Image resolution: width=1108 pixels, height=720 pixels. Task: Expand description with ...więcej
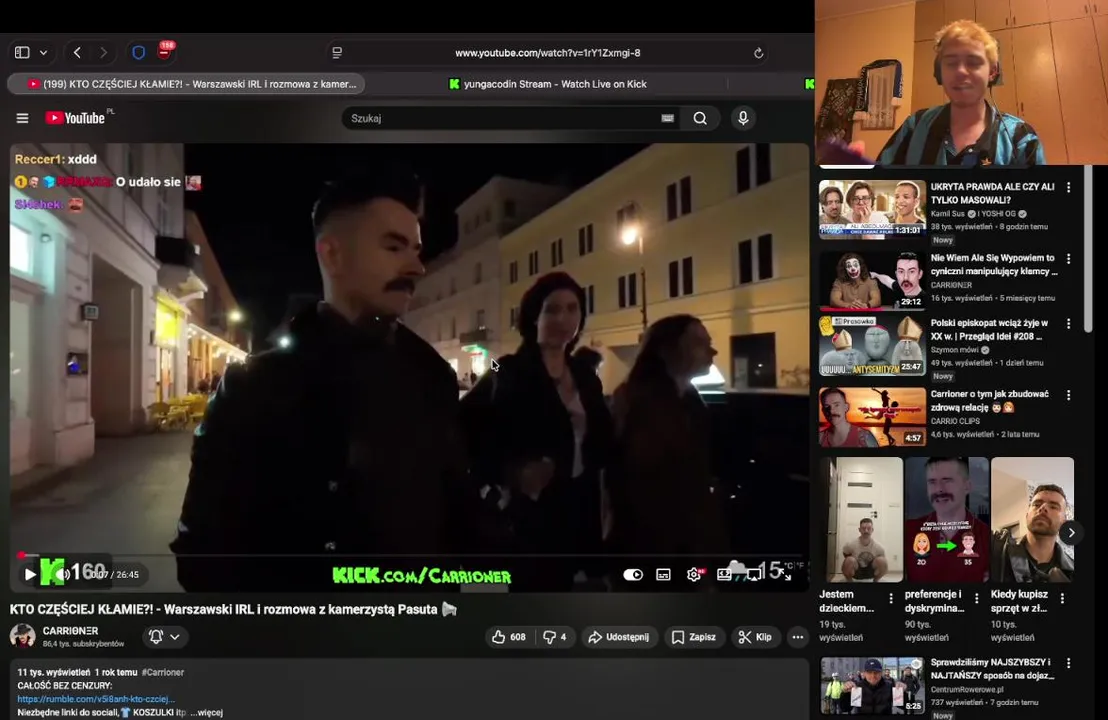tap(206, 712)
